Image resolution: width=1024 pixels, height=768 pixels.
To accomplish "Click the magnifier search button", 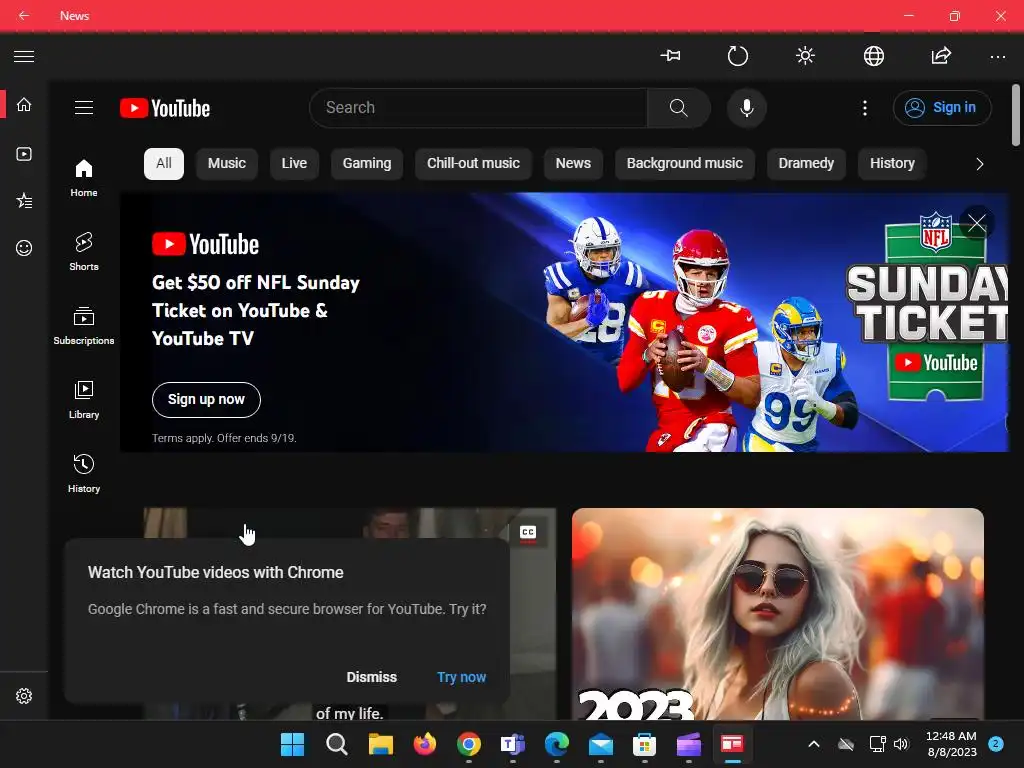I will pos(679,108).
